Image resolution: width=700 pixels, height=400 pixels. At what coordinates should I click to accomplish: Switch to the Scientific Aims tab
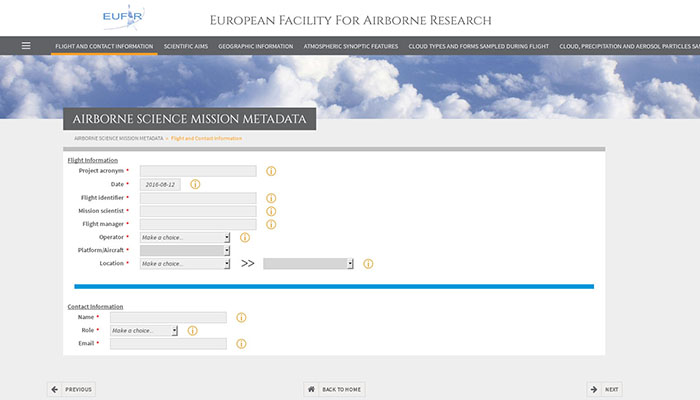[x=187, y=46]
